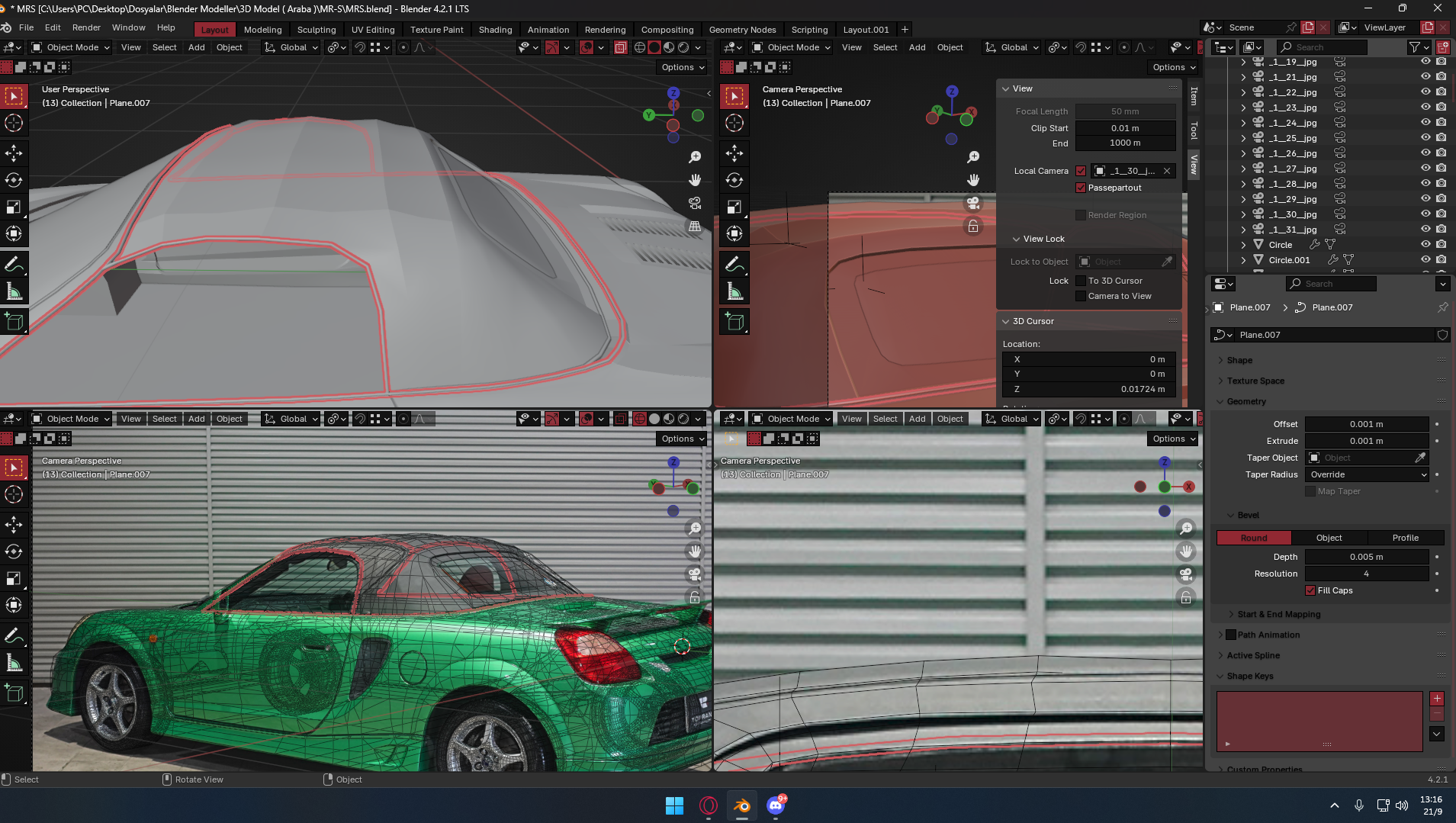Screen dimensions: 1456x823
Task: Click the Extrude 0.001 m field
Action: (x=1367, y=441)
